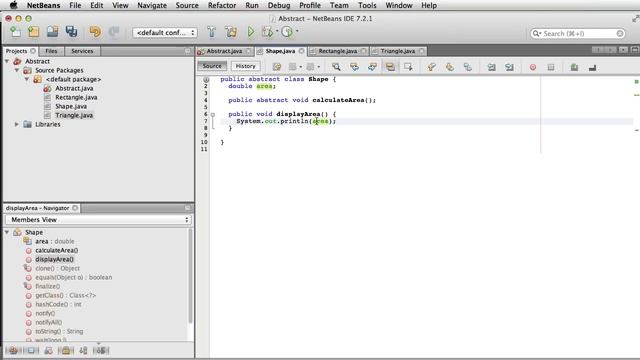The image size is (640, 360).
Task: Click the editor Find Selection magnifier icon
Action: (336, 67)
